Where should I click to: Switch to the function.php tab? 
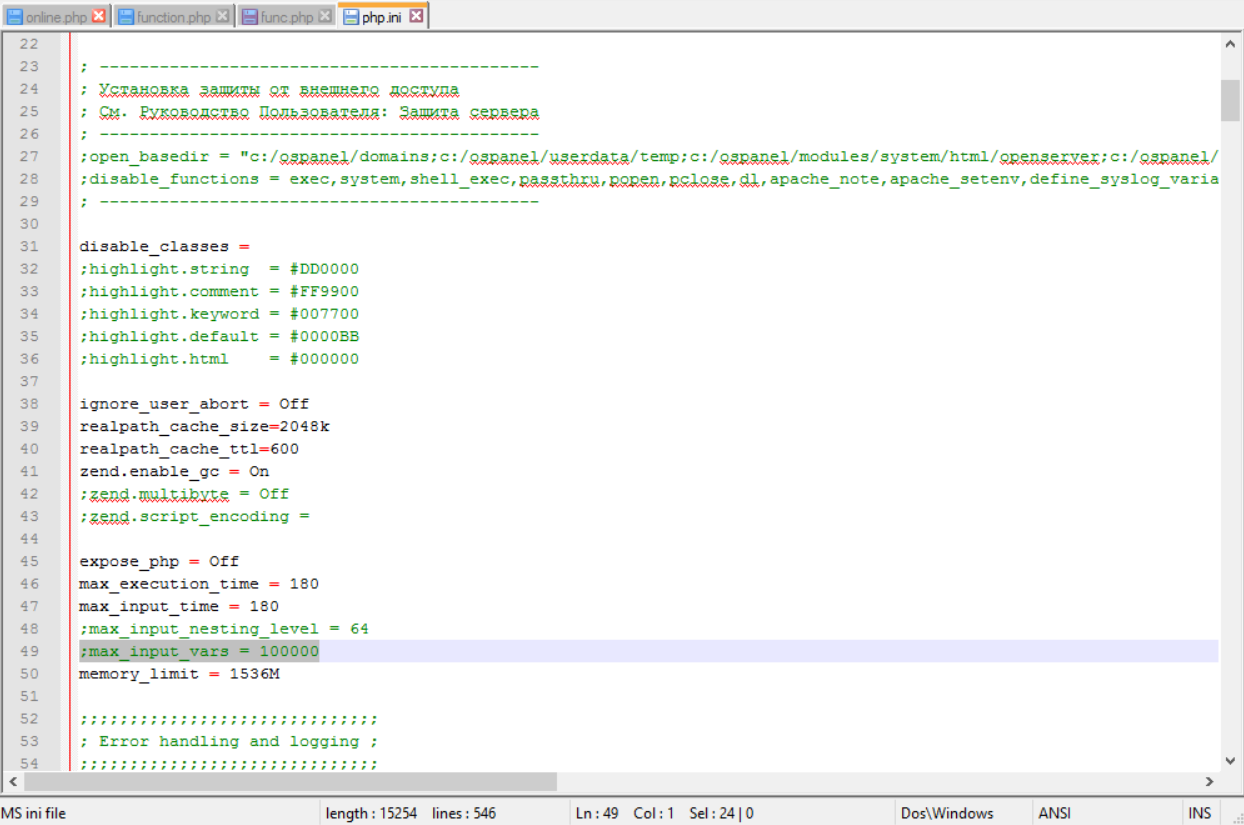tap(172, 17)
